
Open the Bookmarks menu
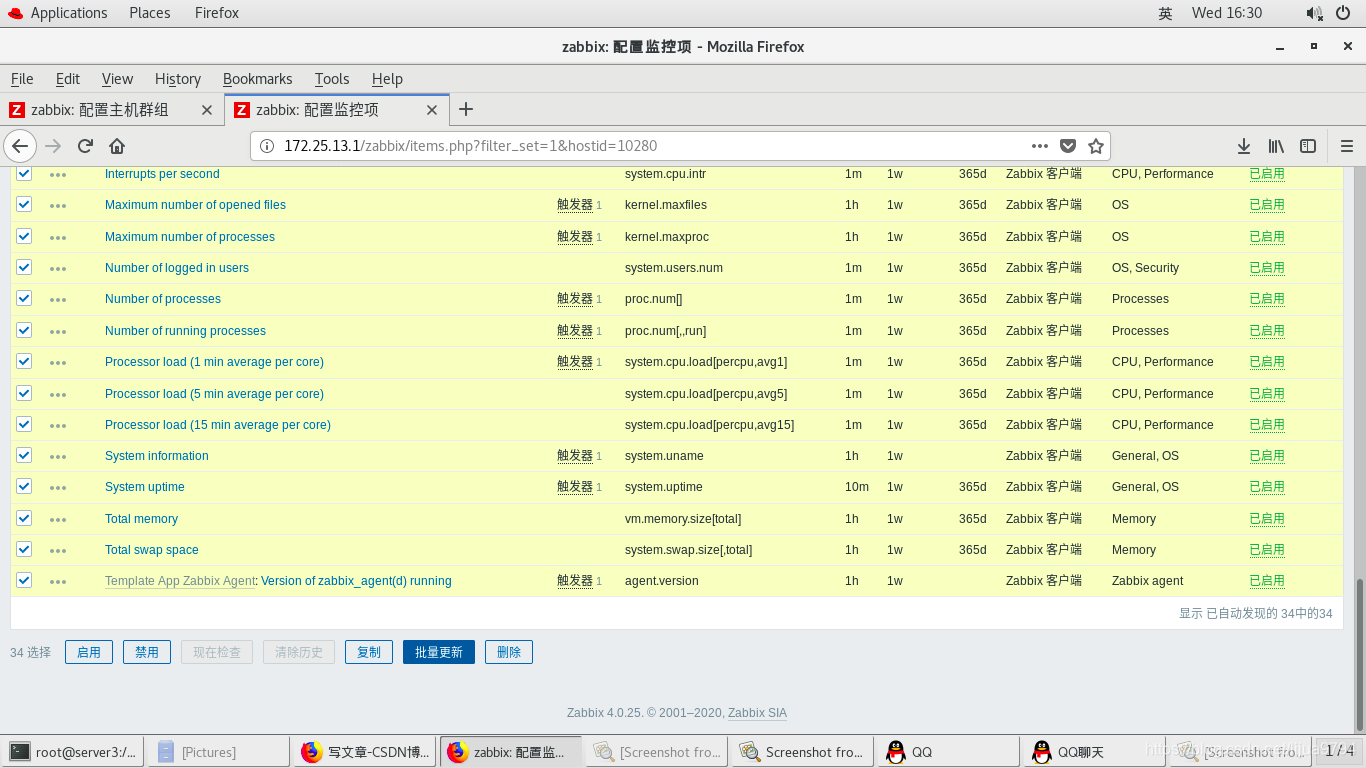coord(258,79)
